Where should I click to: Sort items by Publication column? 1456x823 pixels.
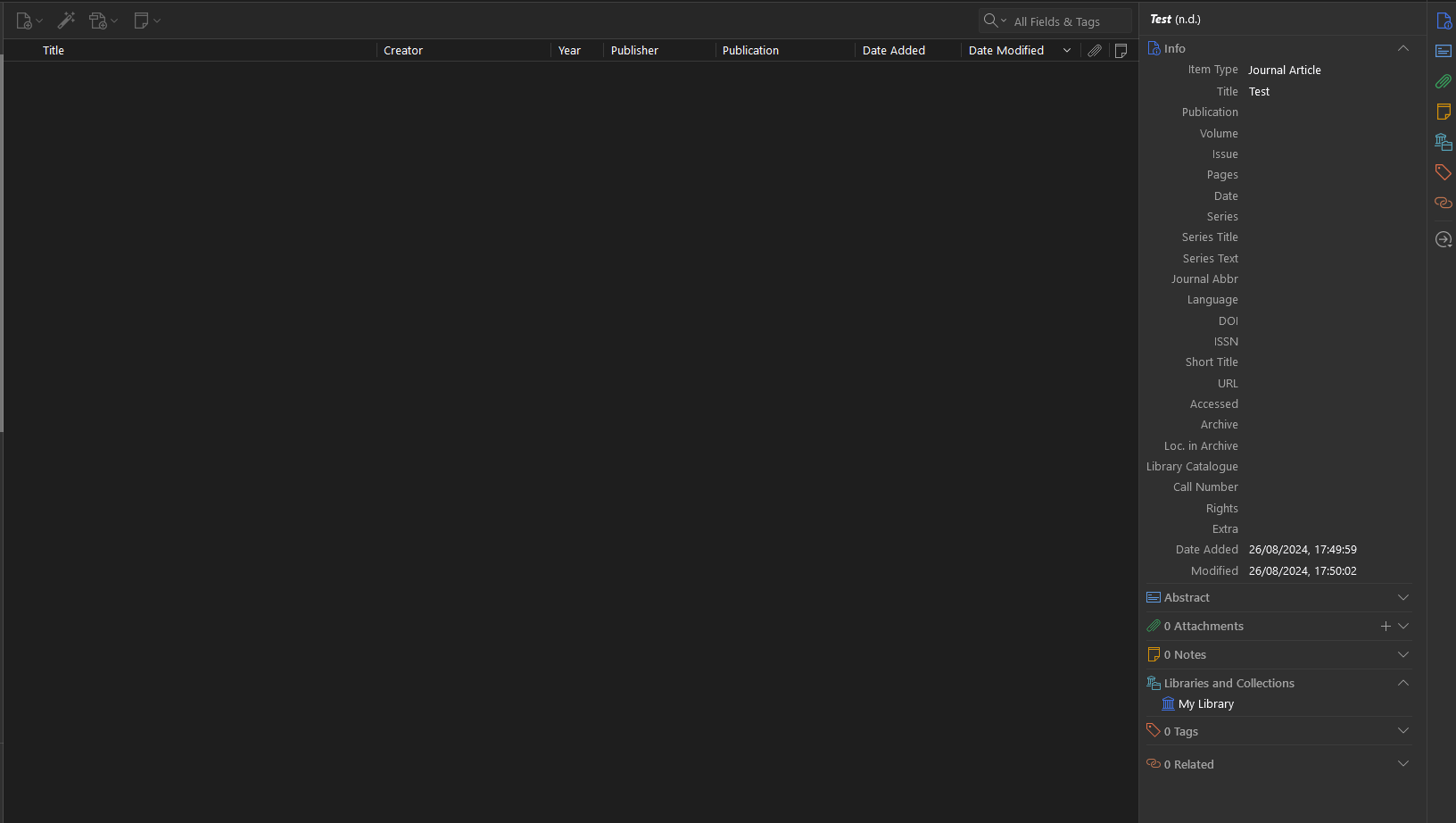click(x=750, y=51)
